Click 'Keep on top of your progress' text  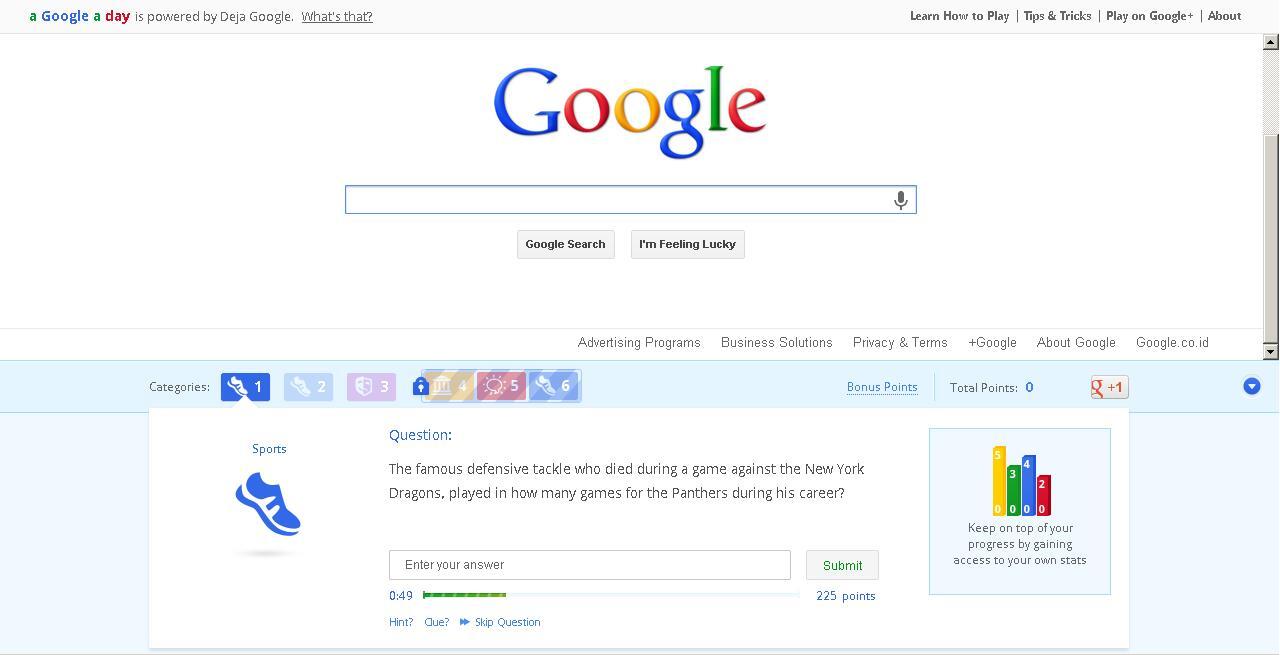1020,544
